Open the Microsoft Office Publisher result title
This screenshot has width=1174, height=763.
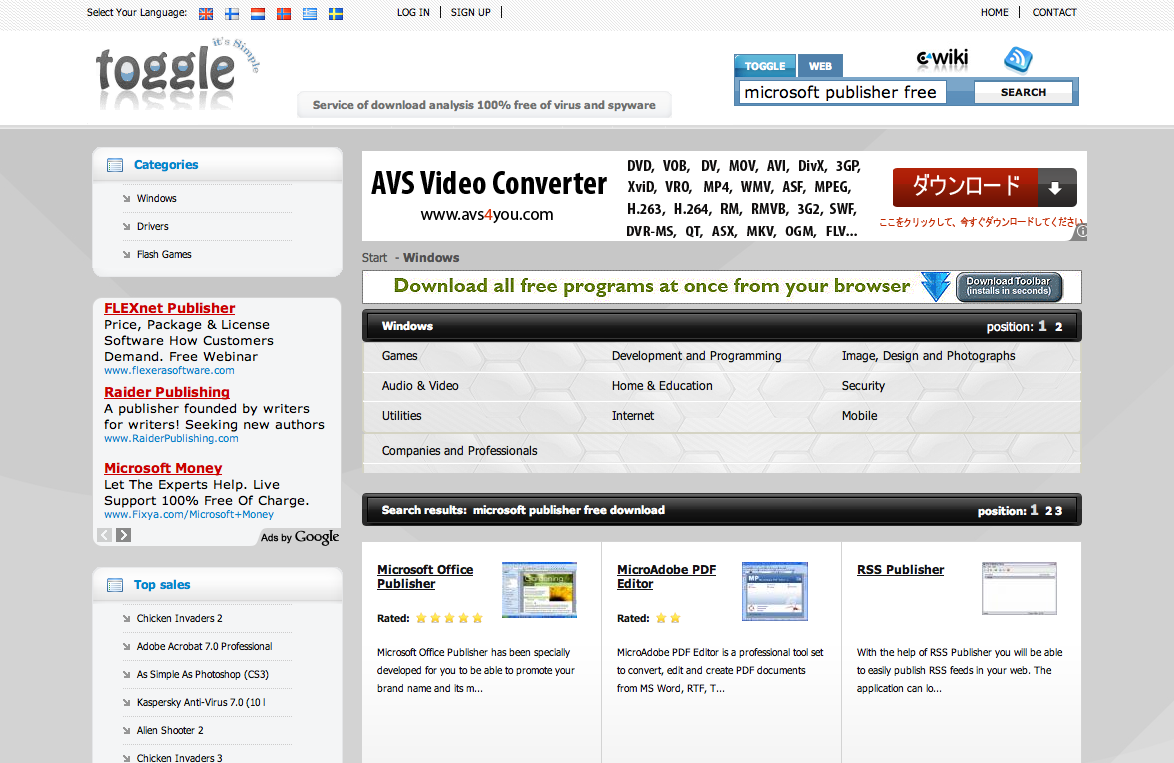click(x=425, y=577)
